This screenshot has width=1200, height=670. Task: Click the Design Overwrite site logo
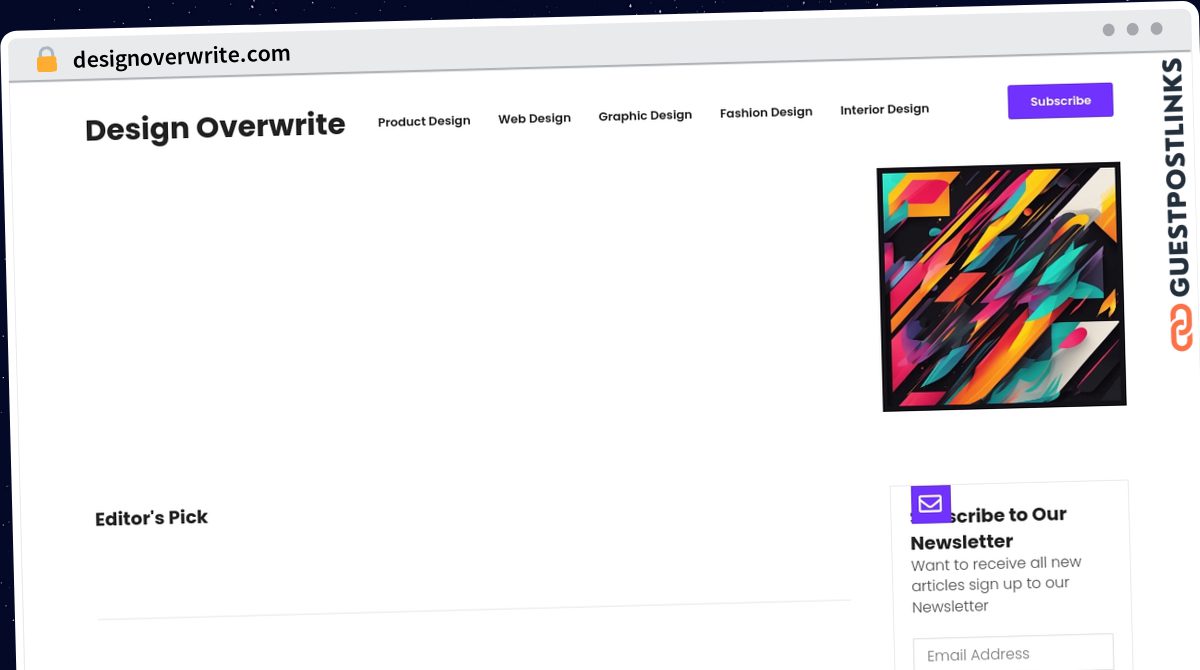point(215,127)
